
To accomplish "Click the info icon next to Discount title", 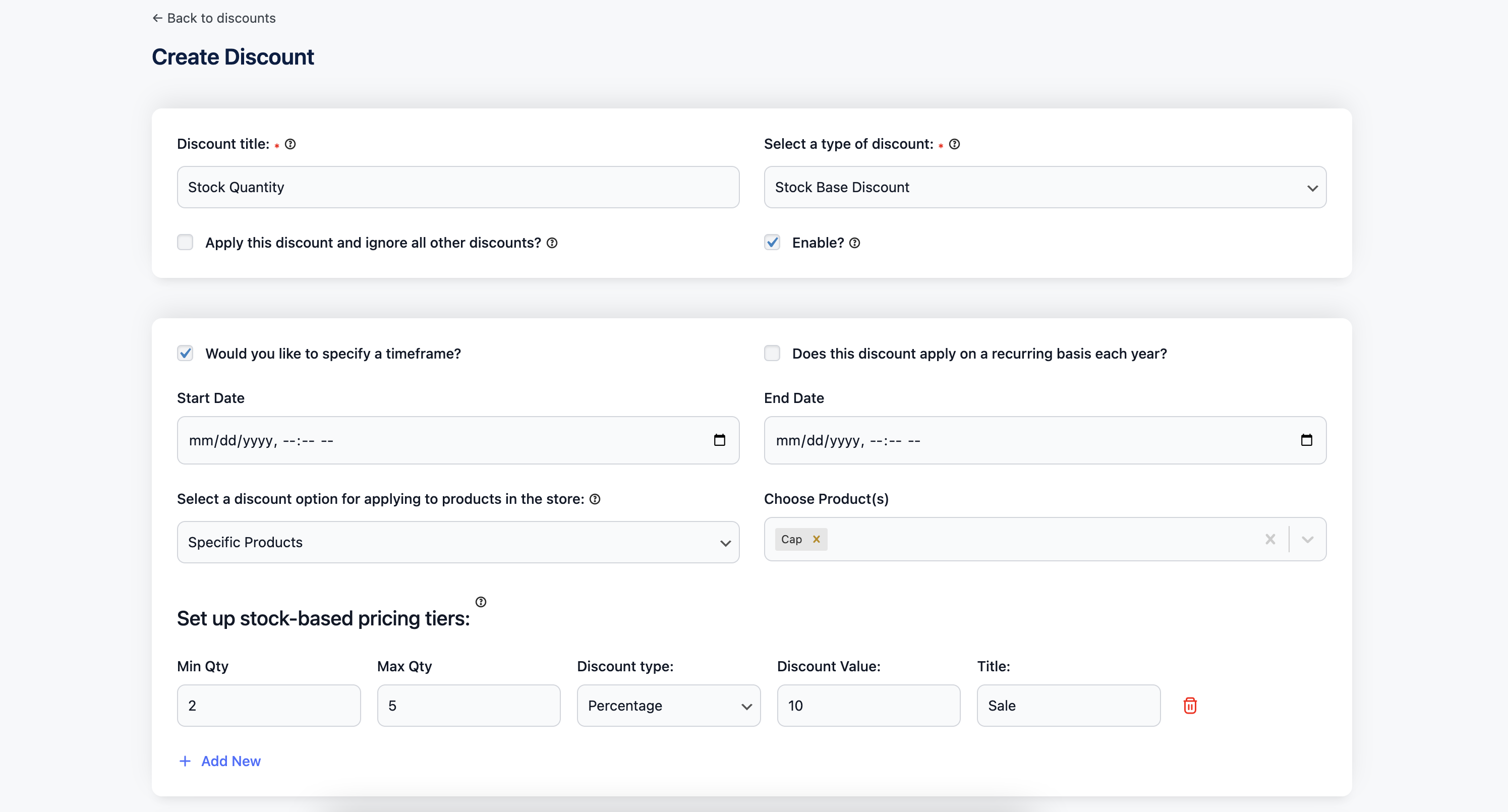I will point(291,144).
